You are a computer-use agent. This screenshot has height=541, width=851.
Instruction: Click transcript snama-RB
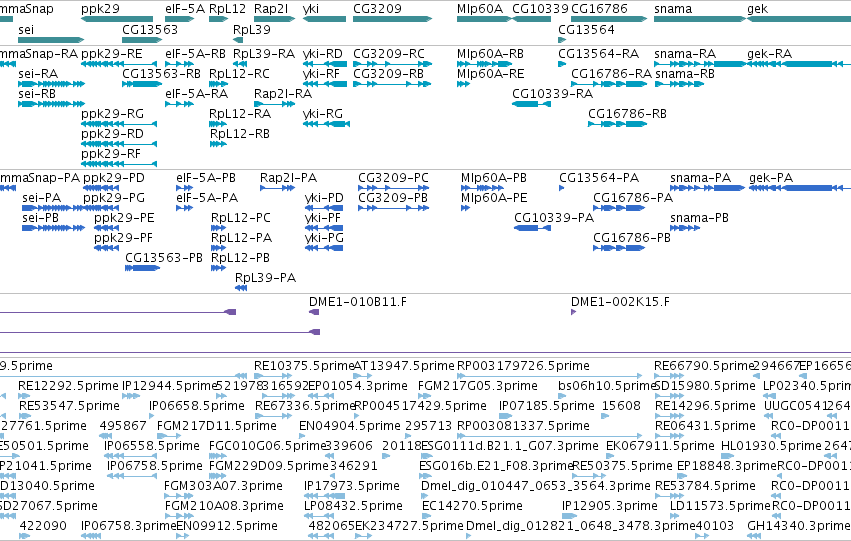click(x=685, y=74)
